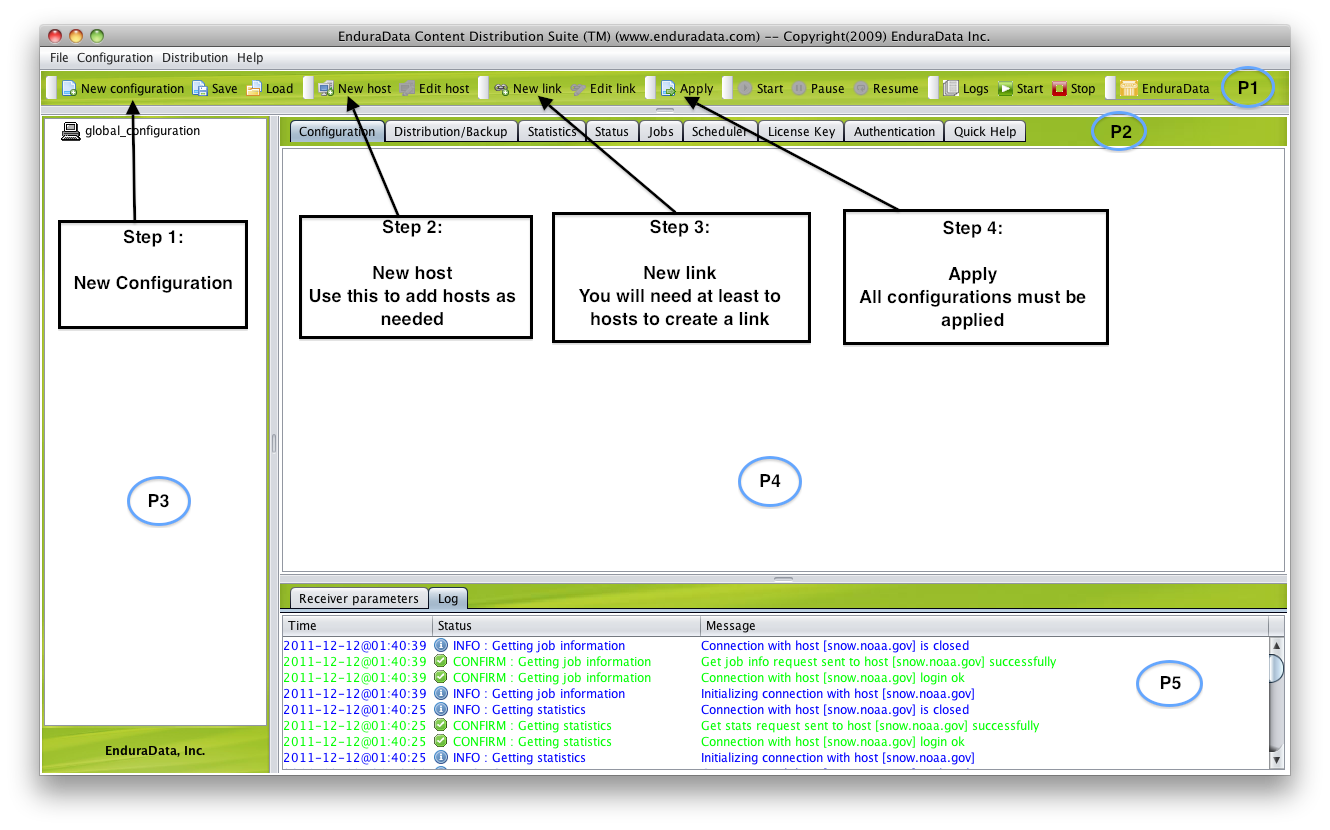Open the Configuration menu in menu bar

(115, 58)
